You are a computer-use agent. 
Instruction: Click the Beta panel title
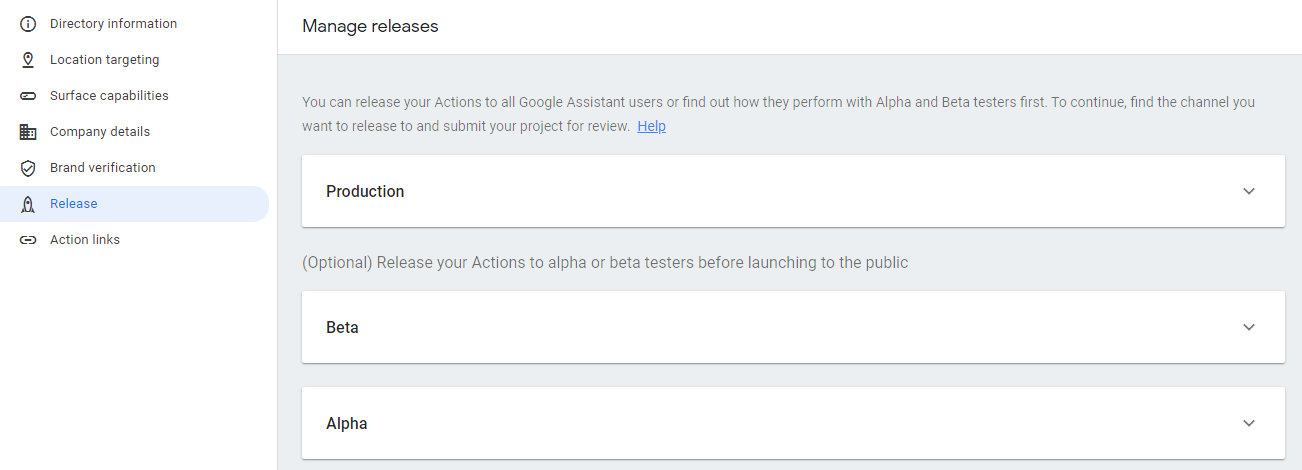click(x=342, y=327)
